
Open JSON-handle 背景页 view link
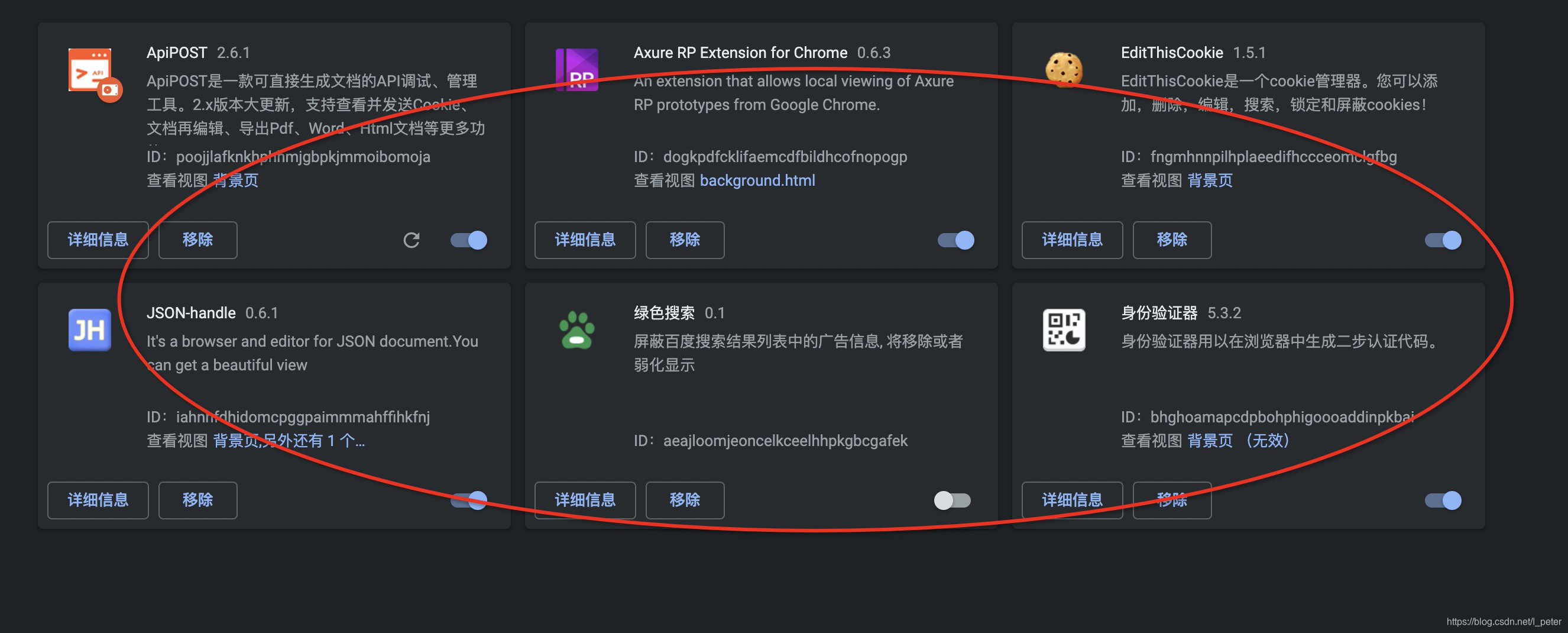point(289,441)
